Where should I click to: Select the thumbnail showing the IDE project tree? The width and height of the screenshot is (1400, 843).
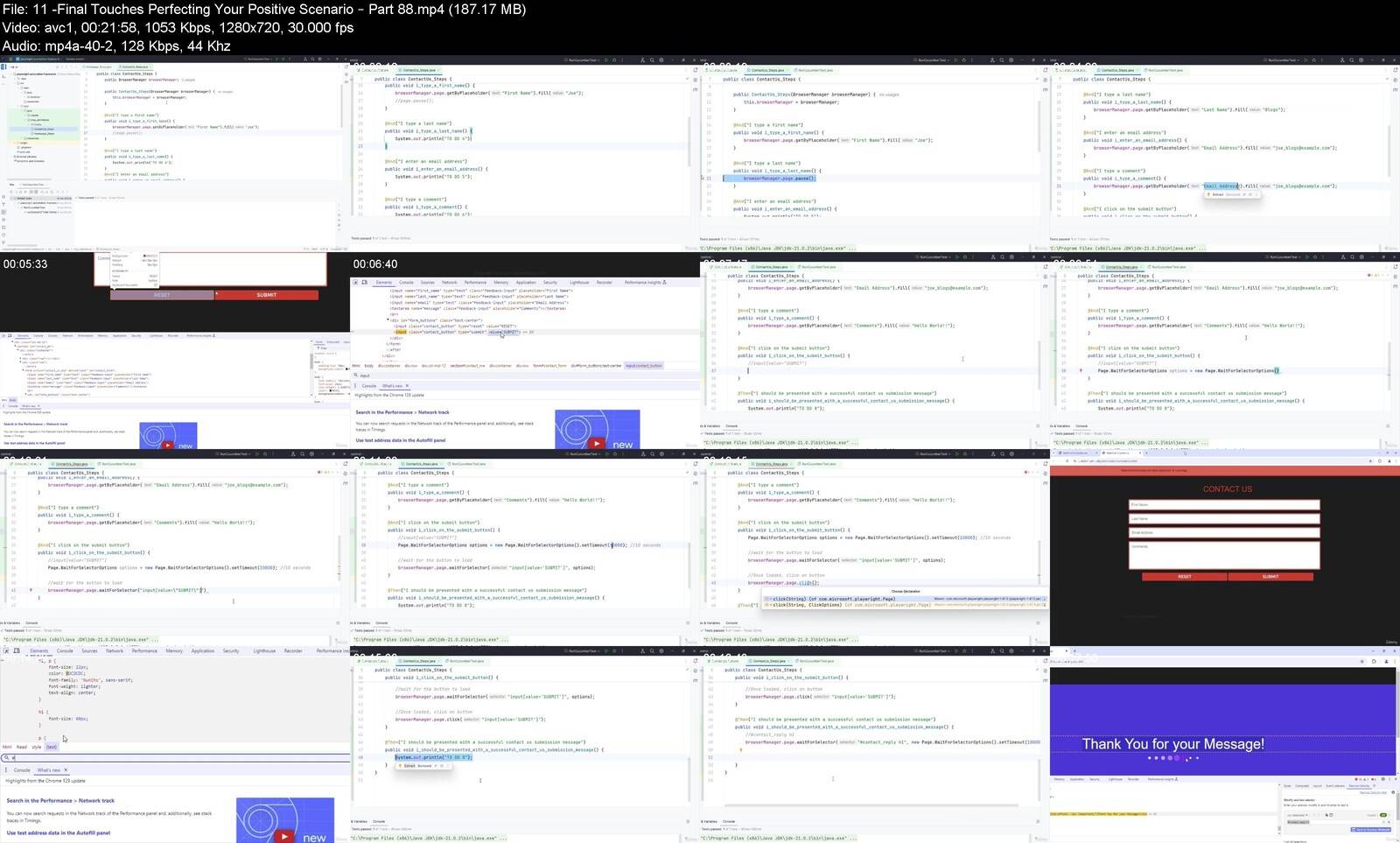(x=175, y=154)
